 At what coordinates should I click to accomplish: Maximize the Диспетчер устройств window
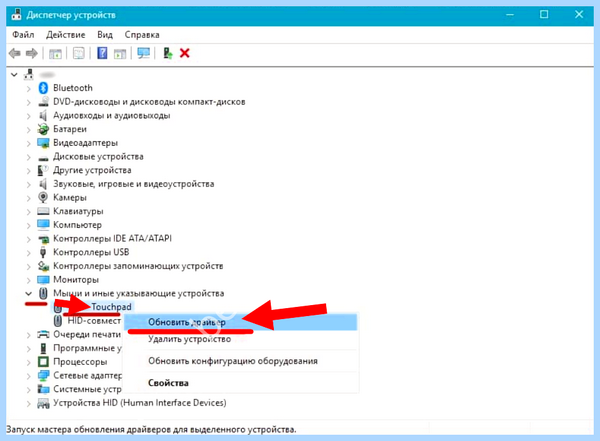point(544,15)
